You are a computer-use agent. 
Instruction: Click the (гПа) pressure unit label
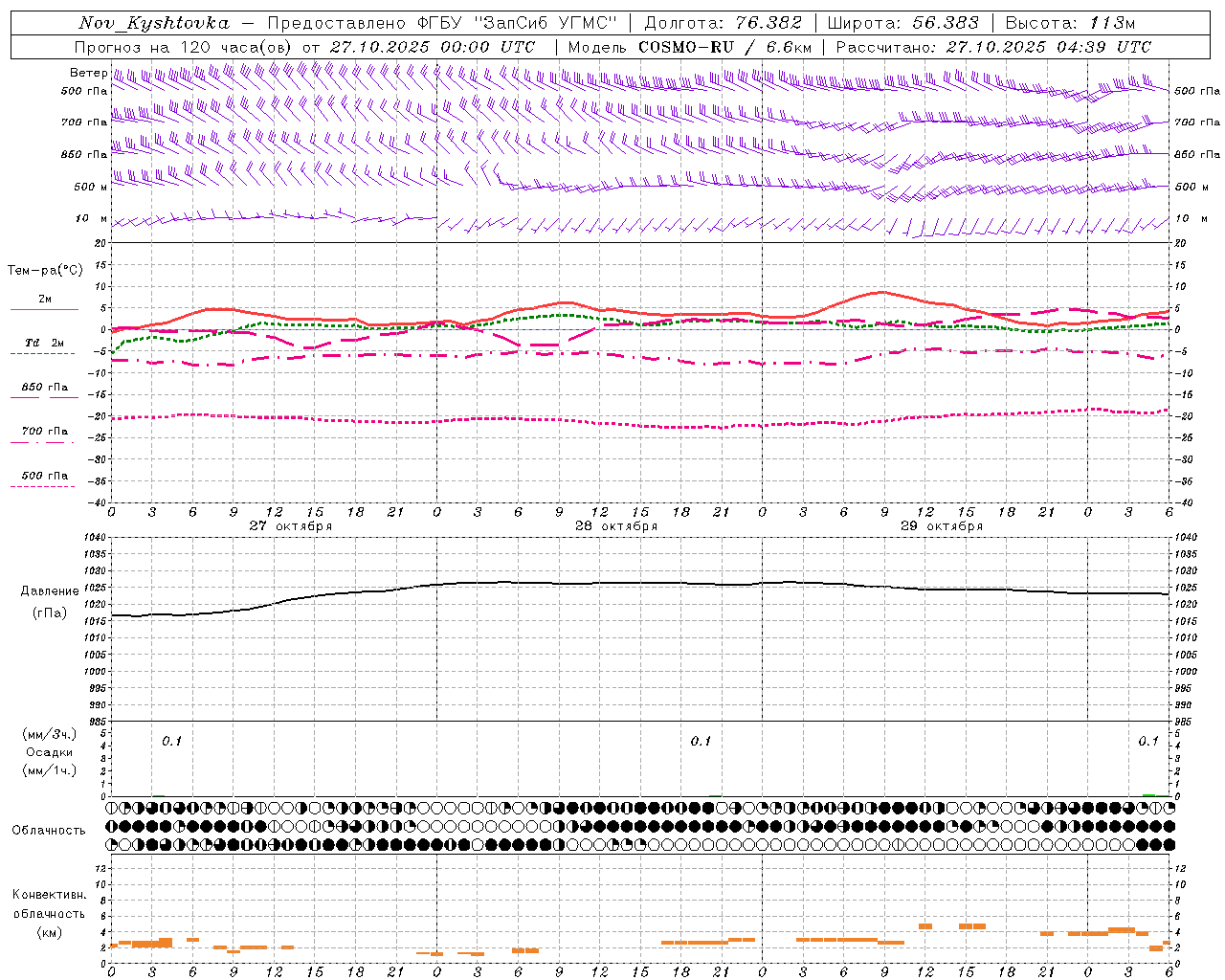[x=49, y=613]
